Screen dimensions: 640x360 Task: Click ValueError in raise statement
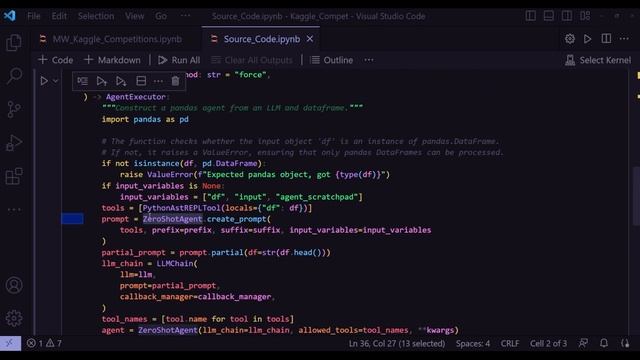point(170,174)
